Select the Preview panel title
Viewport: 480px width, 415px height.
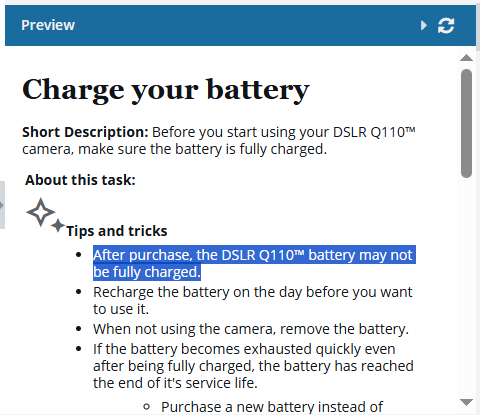point(48,25)
